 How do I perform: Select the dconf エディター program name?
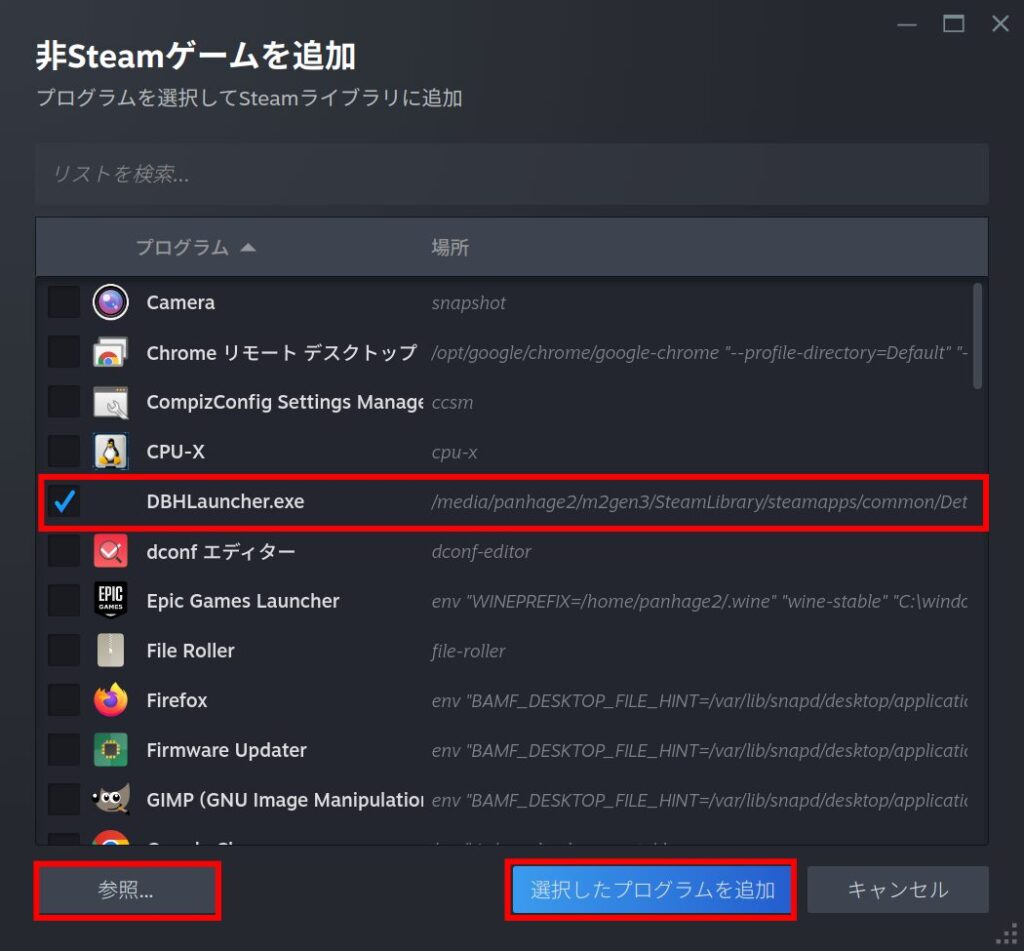(x=221, y=551)
